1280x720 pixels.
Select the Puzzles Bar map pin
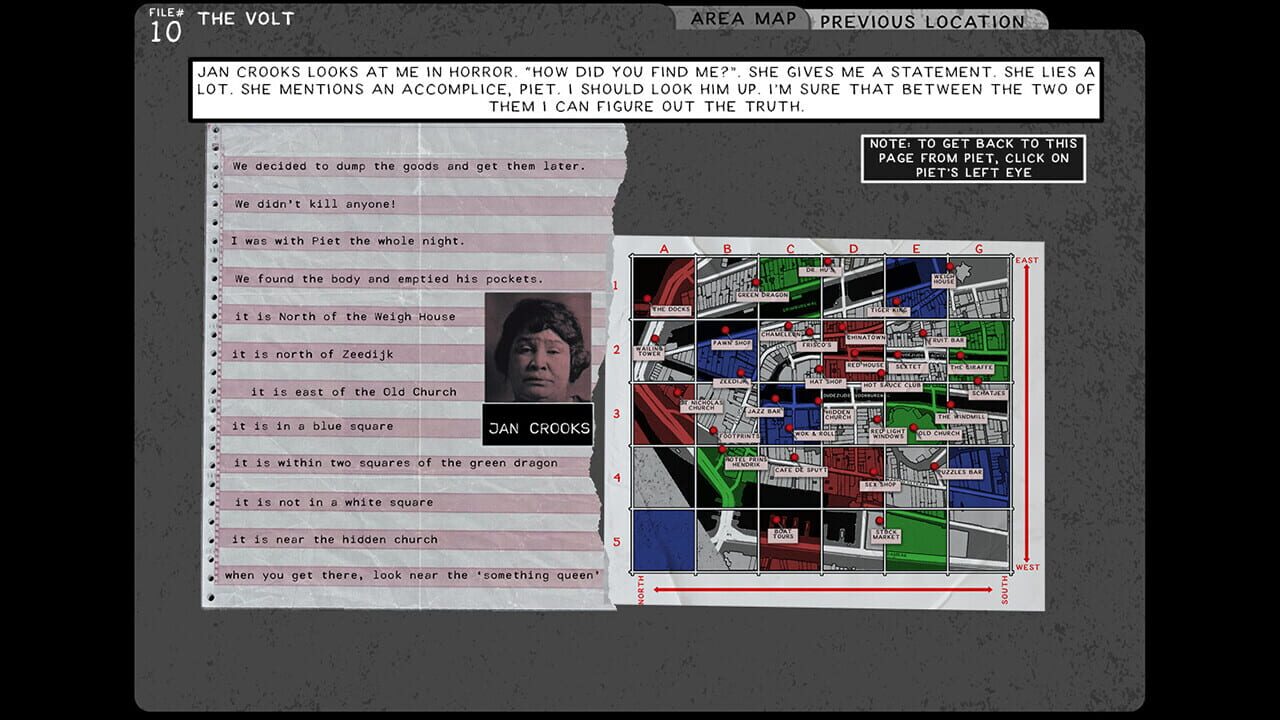click(x=934, y=466)
